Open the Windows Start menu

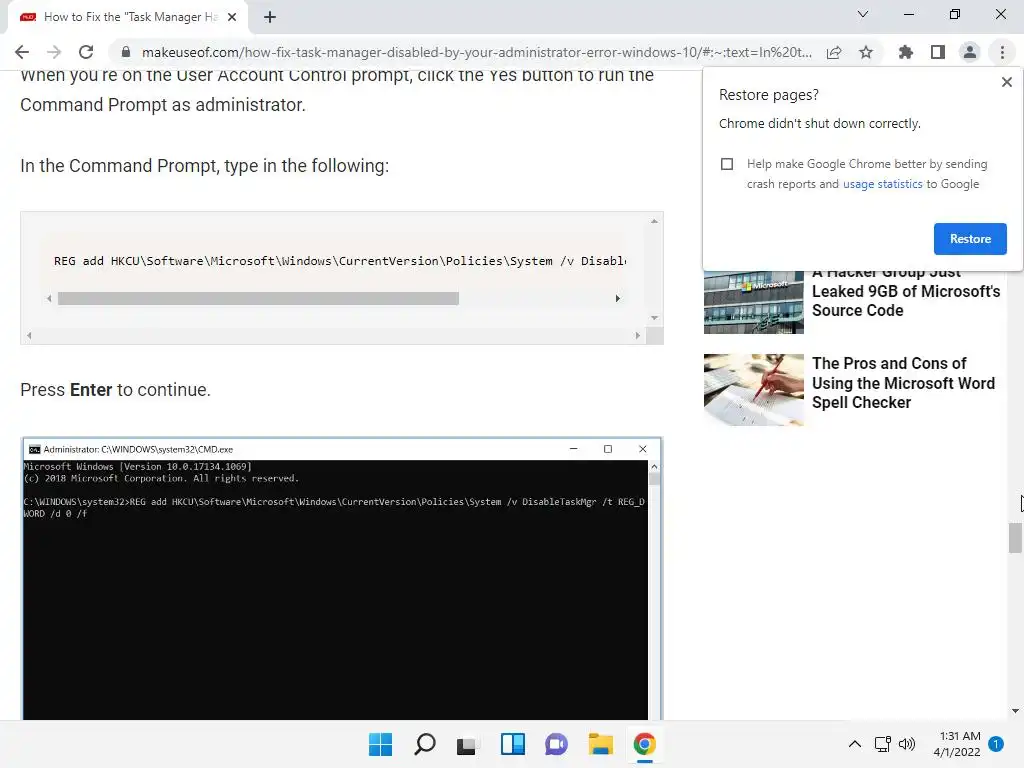click(x=380, y=744)
